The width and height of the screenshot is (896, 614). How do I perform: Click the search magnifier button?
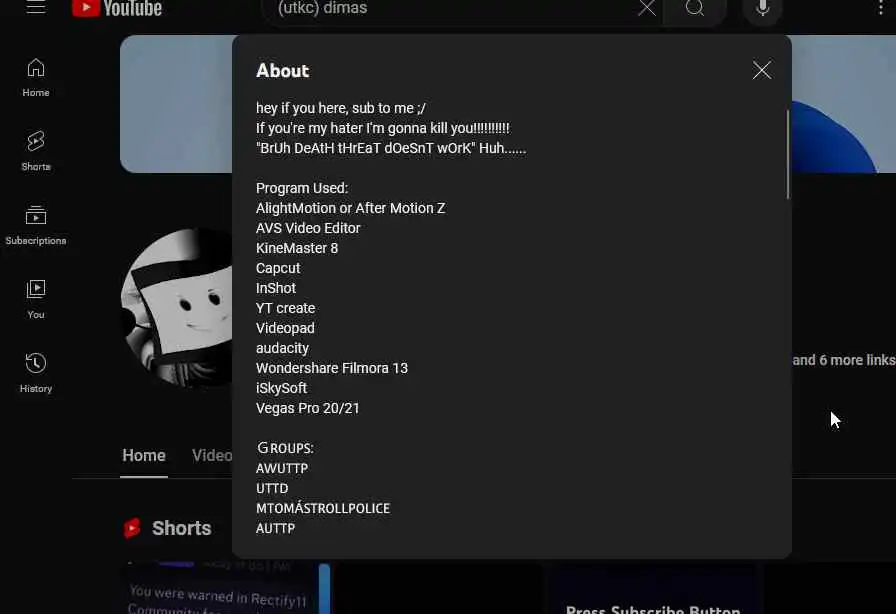pos(695,8)
